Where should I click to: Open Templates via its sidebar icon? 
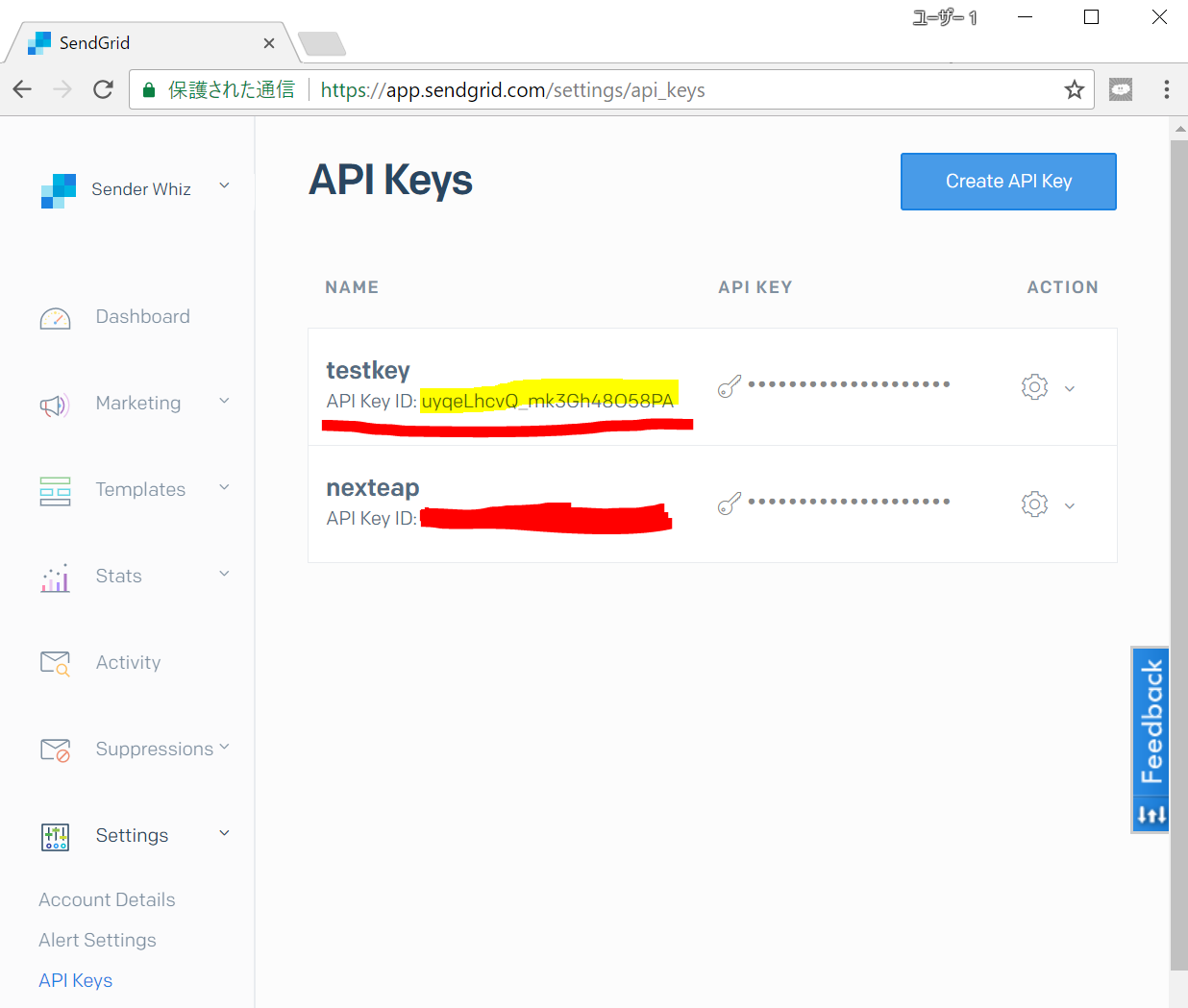[x=55, y=489]
